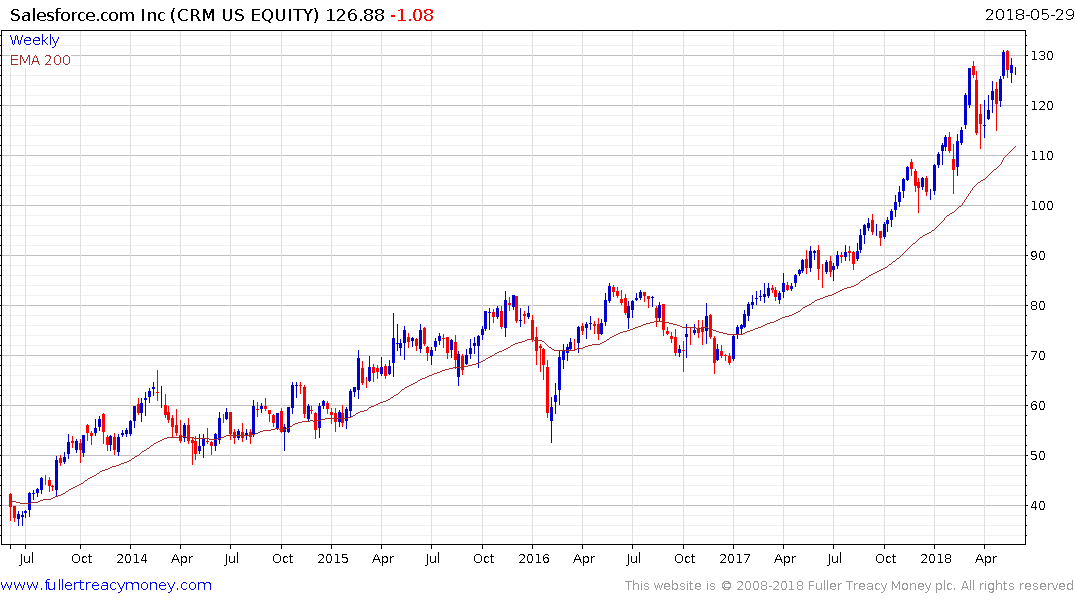1075x600 pixels.
Task: Click the 90 price axis label
Action: pyautogui.click(x=1038, y=256)
